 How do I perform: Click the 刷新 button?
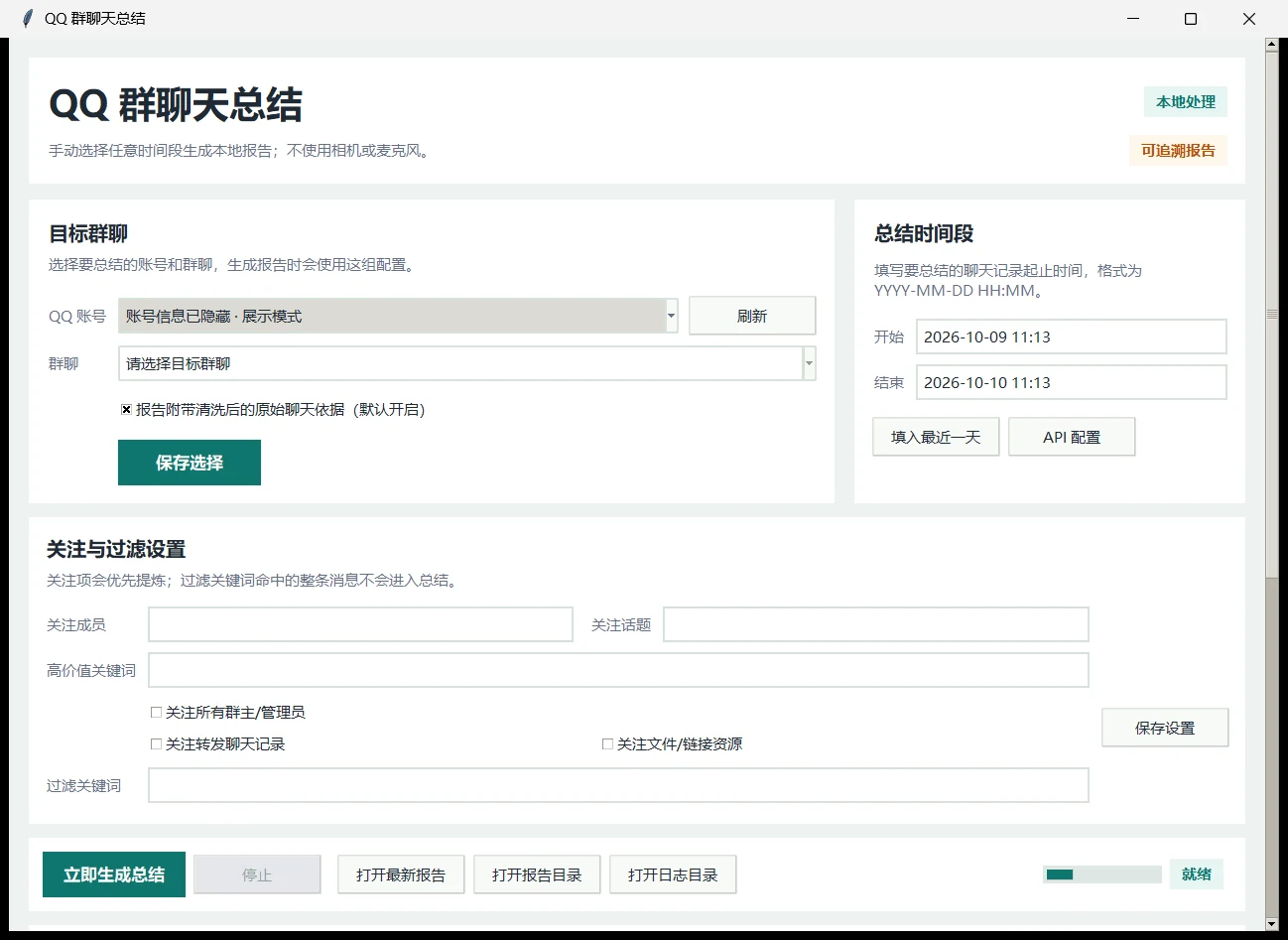tap(752, 316)
